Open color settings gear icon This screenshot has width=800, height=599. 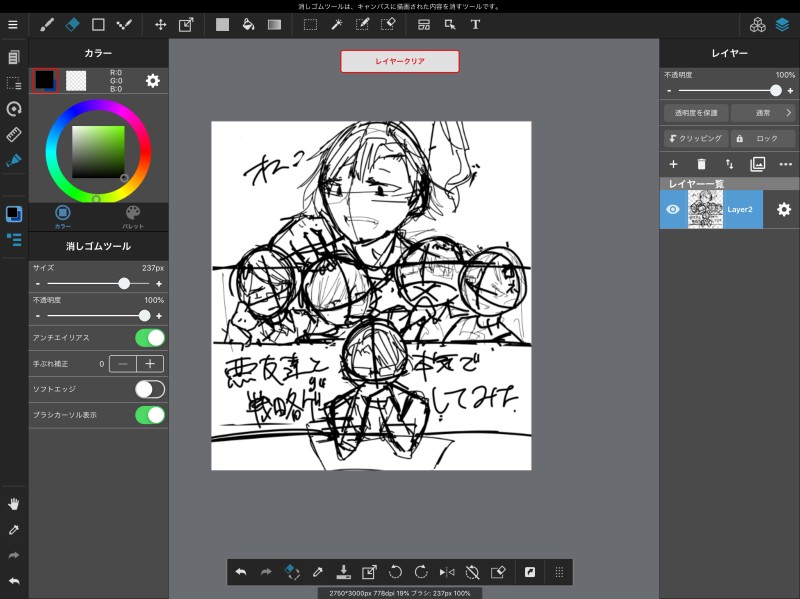pos(153,81)
